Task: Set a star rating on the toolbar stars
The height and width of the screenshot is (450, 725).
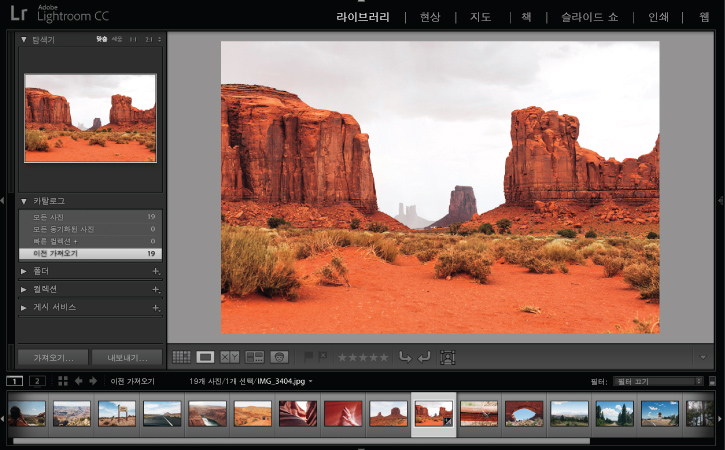Action: tap(363, 358)
